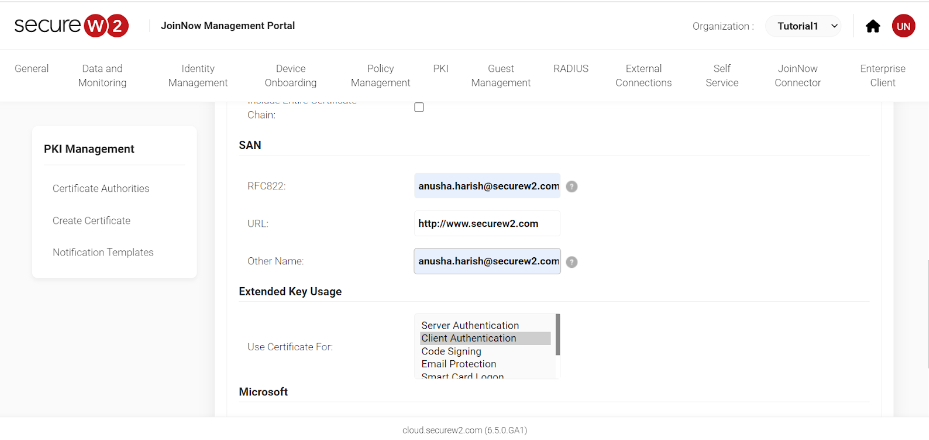
Task: Click into the URL input field
Action: tap(487, 223)
